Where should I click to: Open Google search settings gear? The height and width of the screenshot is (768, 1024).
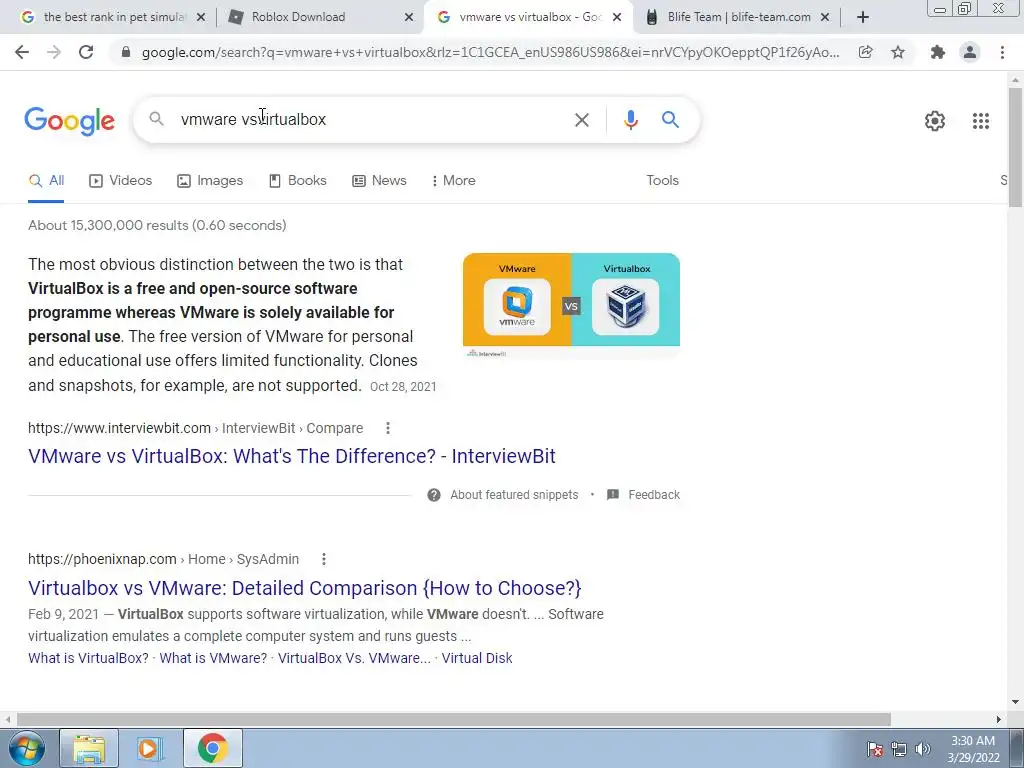pos(935,121)
